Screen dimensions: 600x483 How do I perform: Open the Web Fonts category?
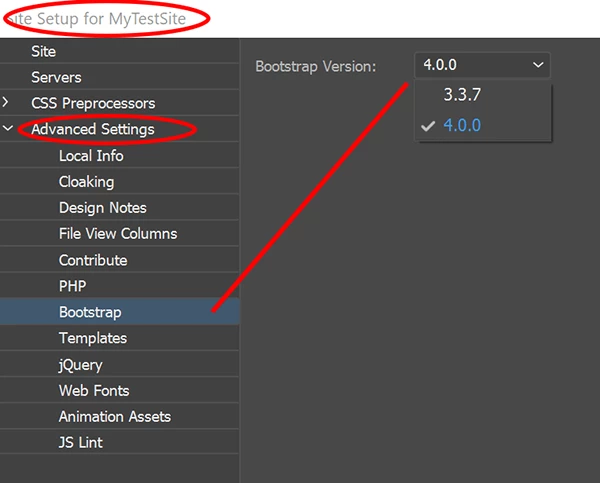(x=119, y=391)
